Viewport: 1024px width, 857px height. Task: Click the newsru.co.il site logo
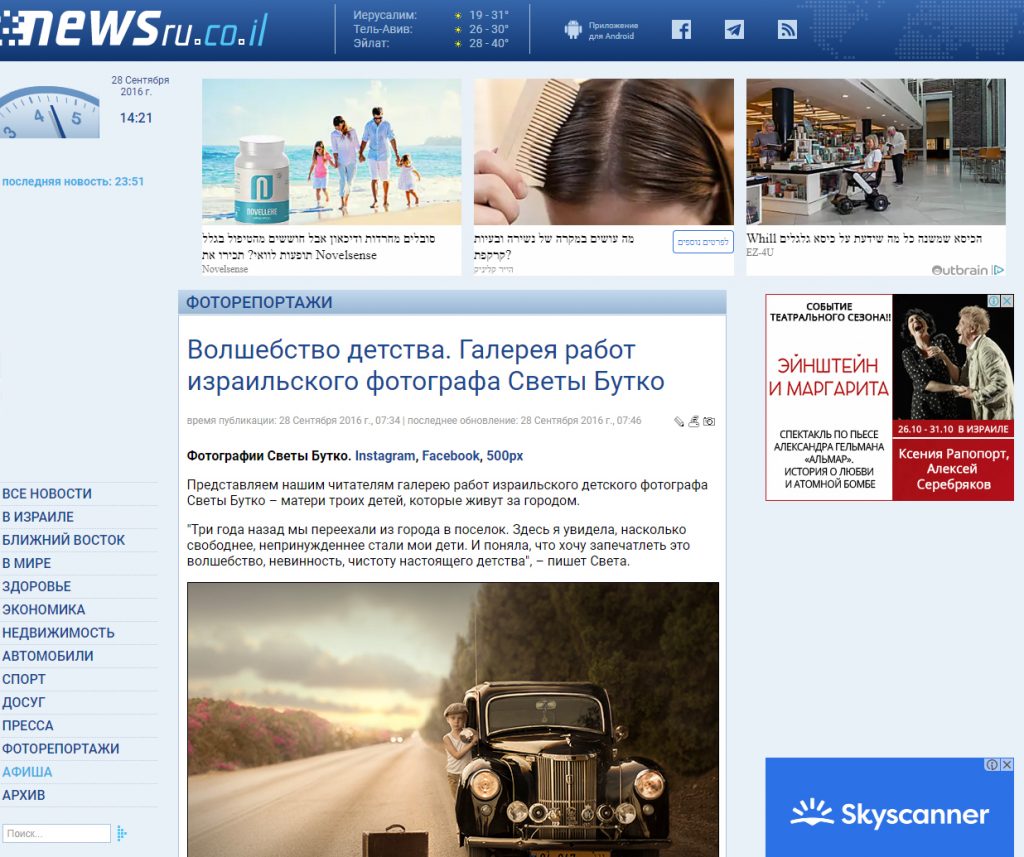point(135,30)
